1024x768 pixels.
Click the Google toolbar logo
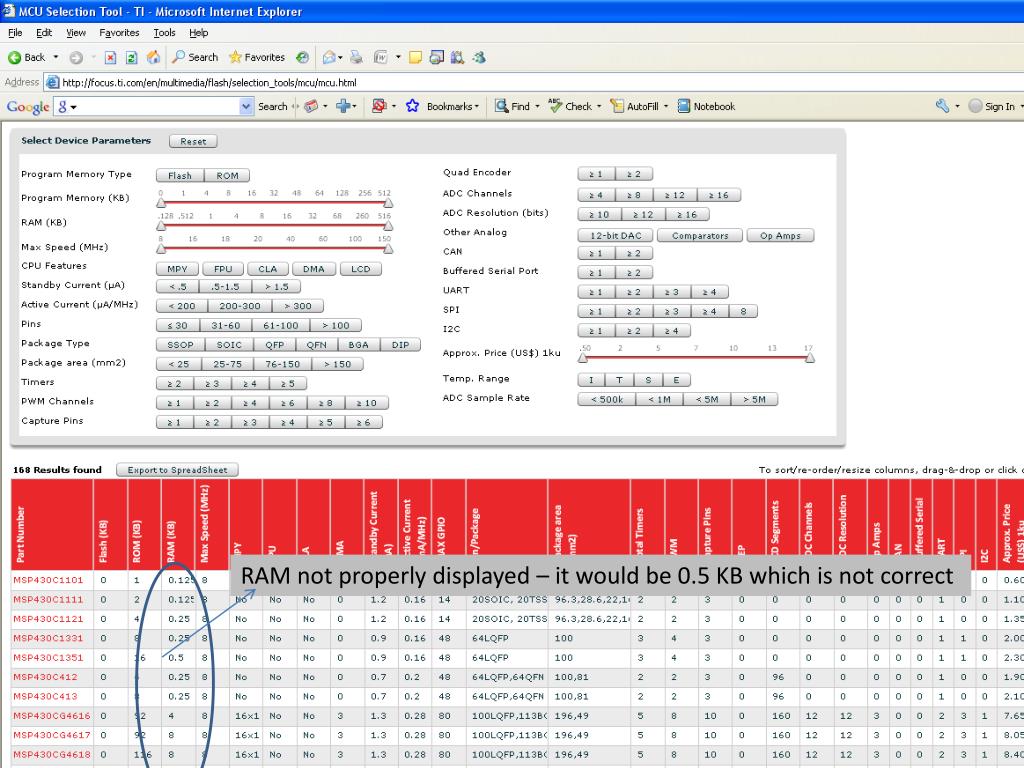pos(28,106)
